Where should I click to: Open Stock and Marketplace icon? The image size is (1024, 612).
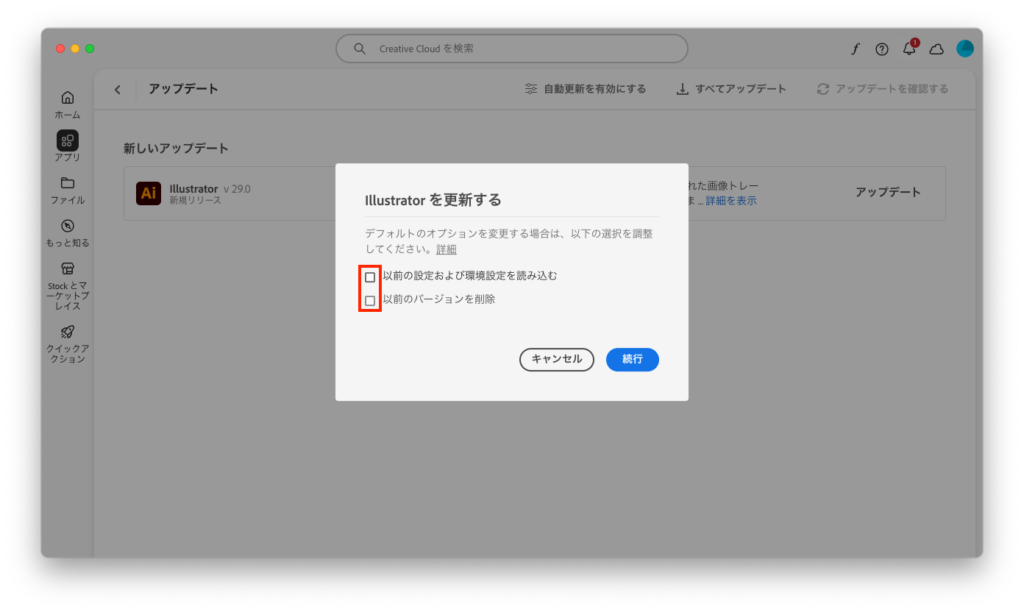coord(67,269)
